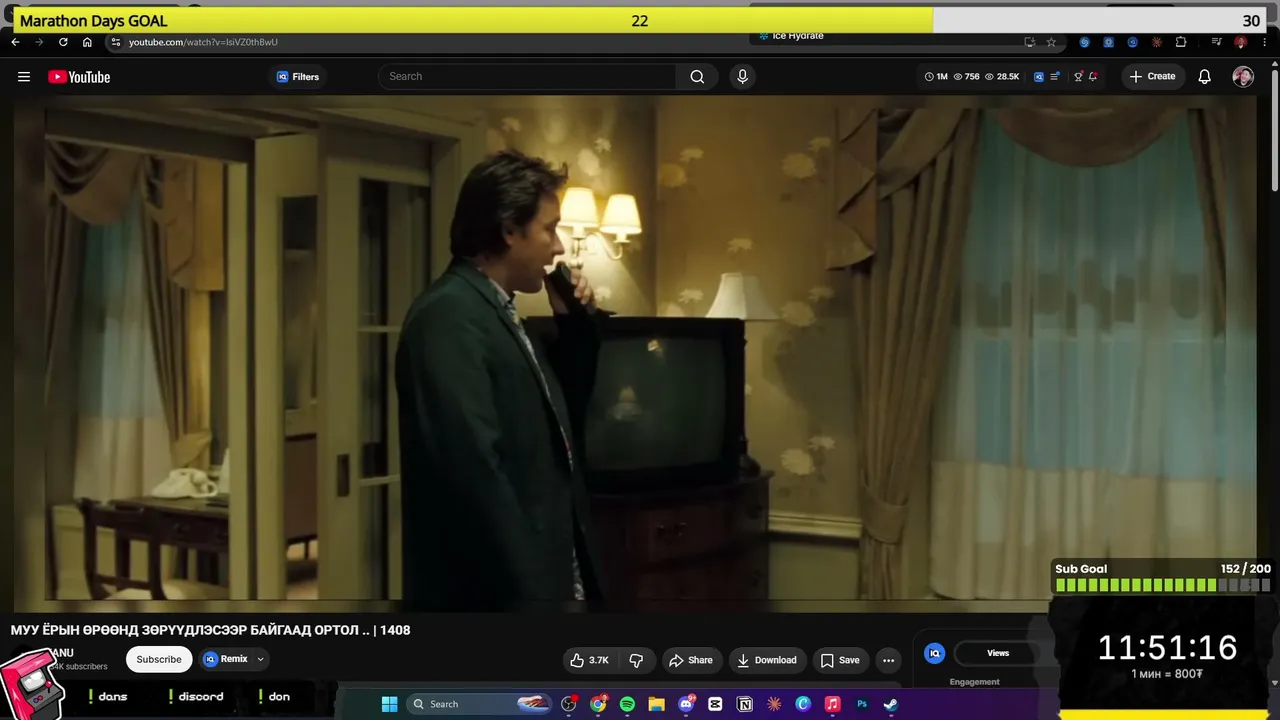Open vidIQ trophy icon in header

(x=1078, y=77)
